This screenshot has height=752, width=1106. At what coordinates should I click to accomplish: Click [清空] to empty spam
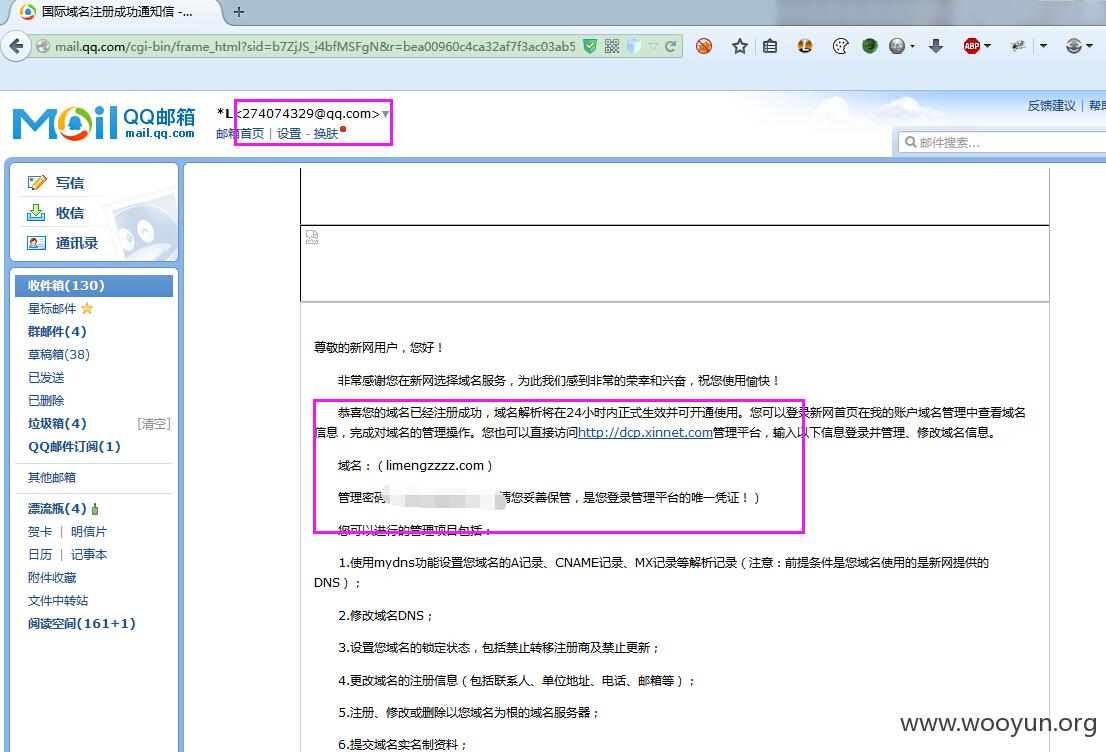[154, 423]
